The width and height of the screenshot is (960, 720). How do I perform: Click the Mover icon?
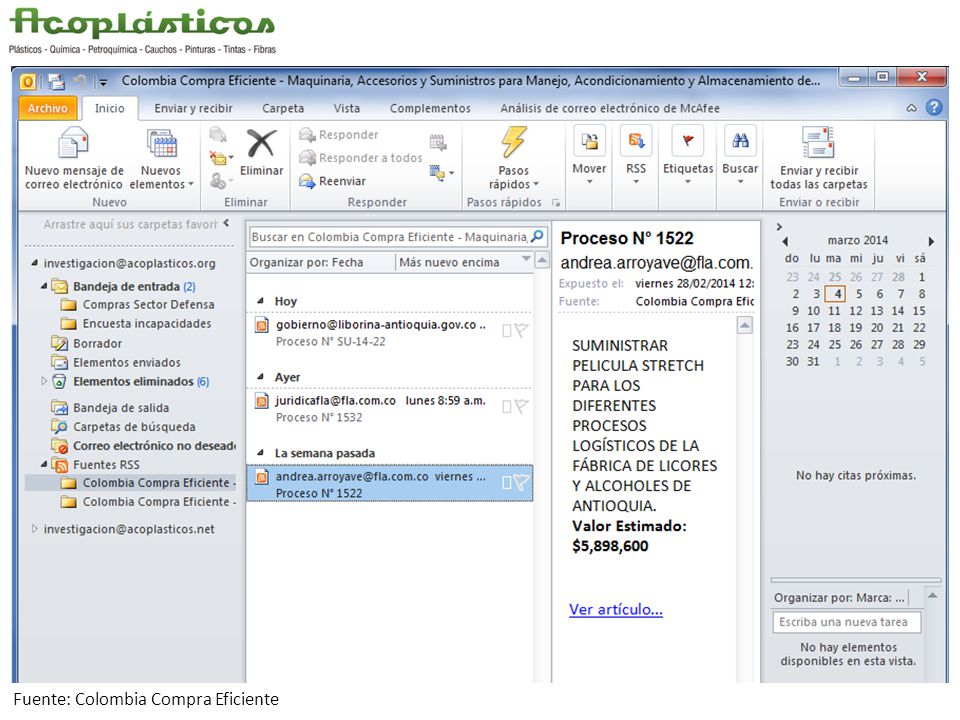tap(590, 141)
